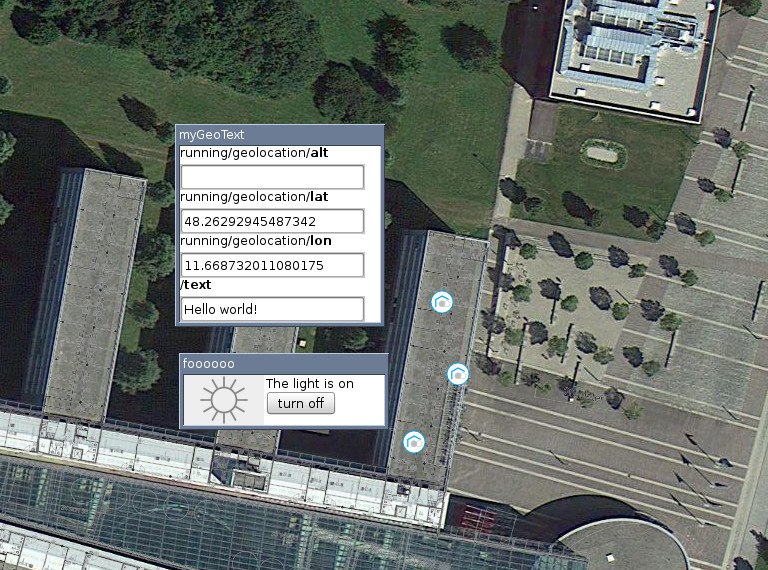
Task: Click the middle house marker at the roof edge
Action: (x=458, y=374)
